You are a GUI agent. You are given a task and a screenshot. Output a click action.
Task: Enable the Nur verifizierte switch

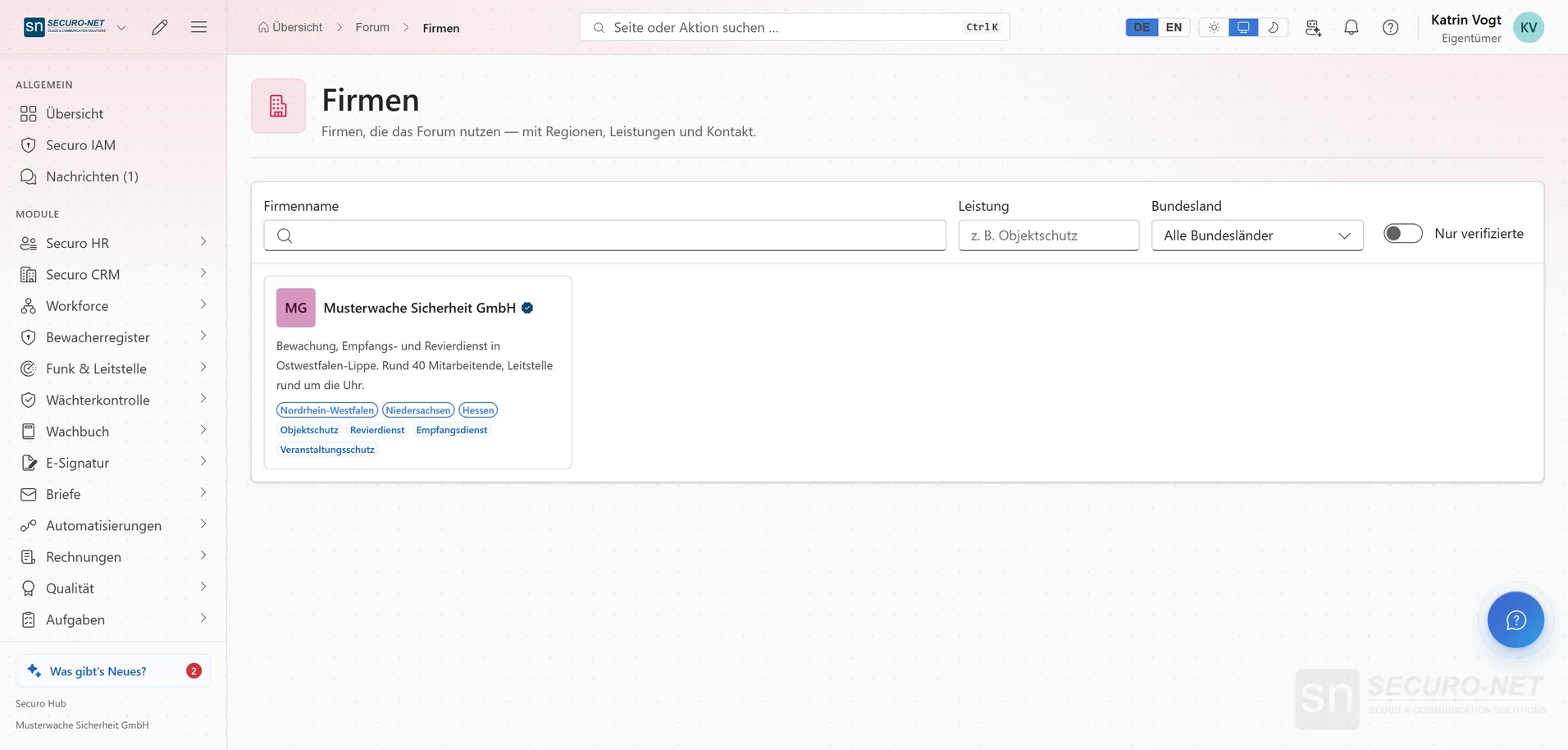coord(1403,233)
